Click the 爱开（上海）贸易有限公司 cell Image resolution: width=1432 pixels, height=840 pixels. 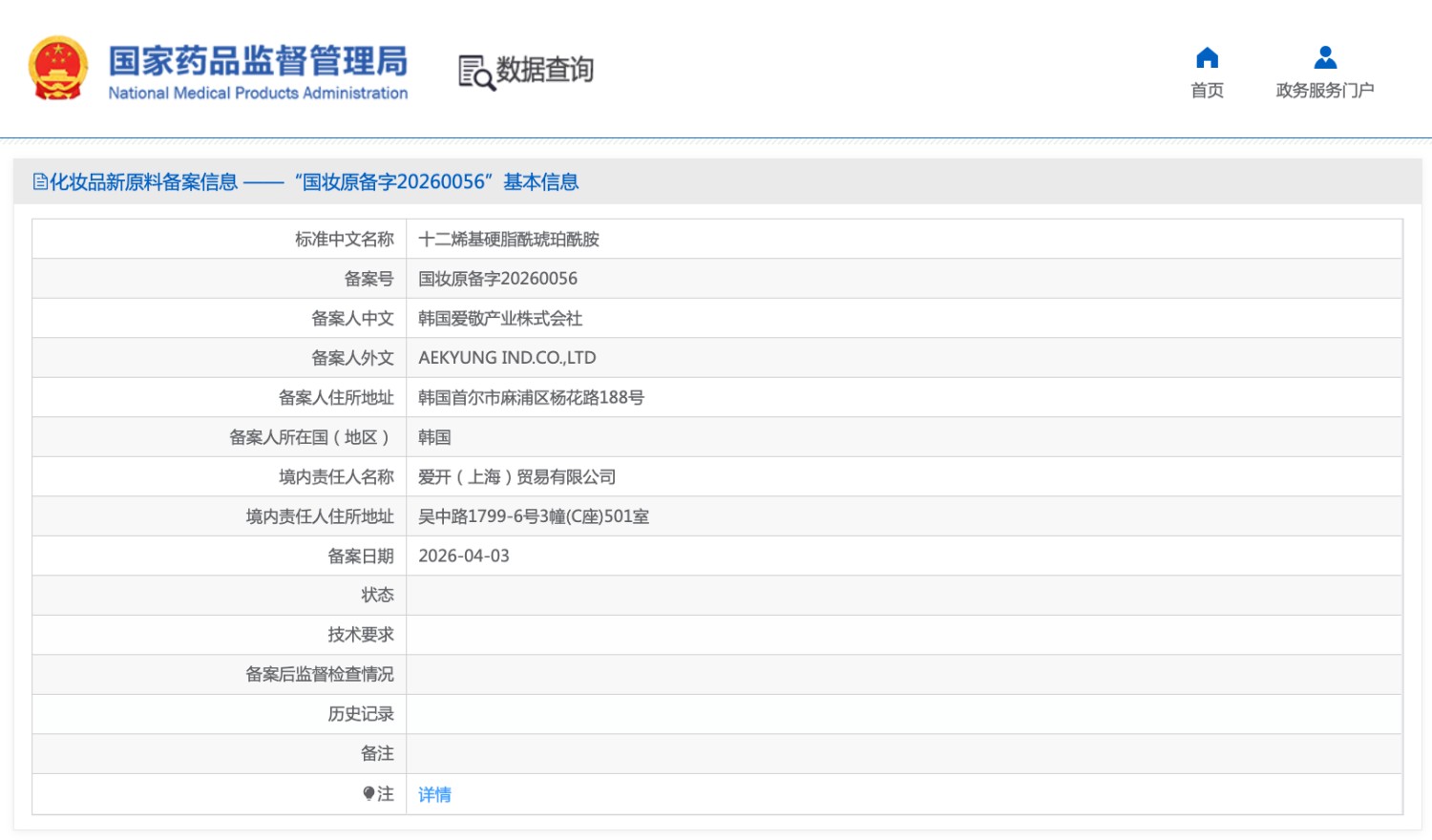(516, 477)
